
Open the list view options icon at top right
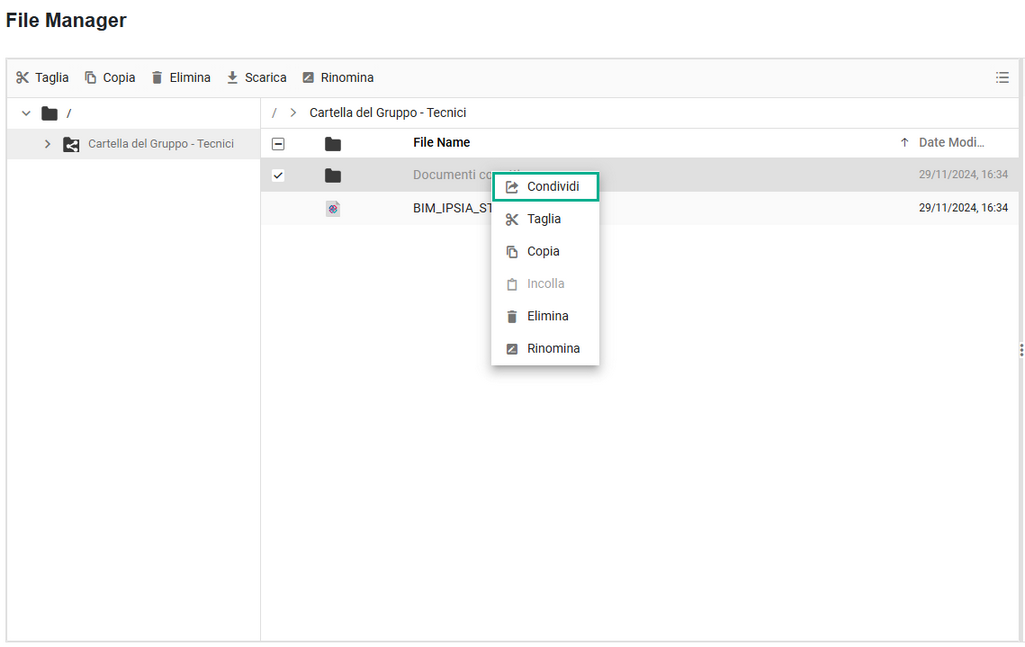1002,77
